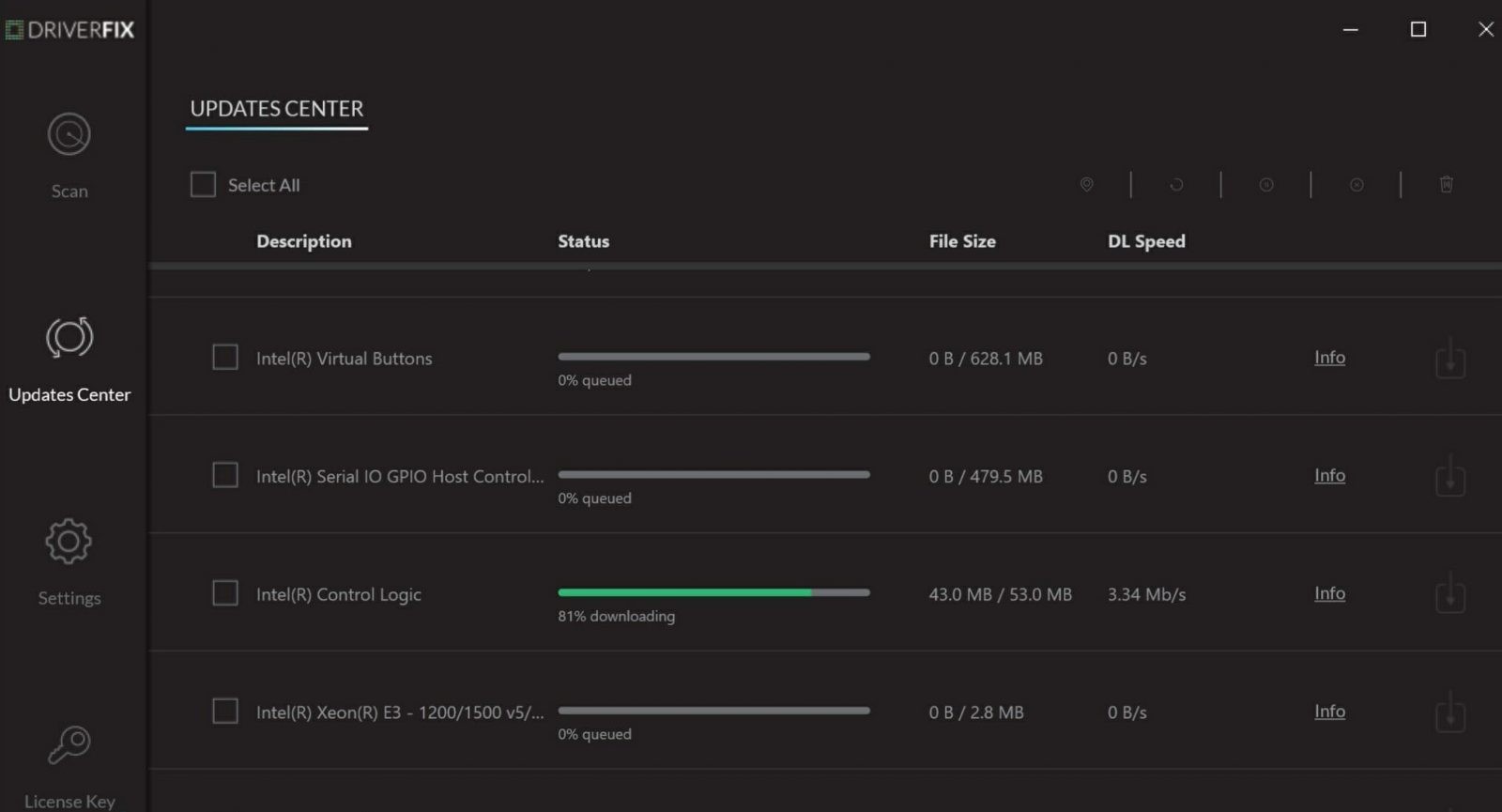Click the pause downloads toolbar icon
Image resolution: width=1502 pixels, height=812 pixels.
pyautogui.click(x=1266, y=185)
